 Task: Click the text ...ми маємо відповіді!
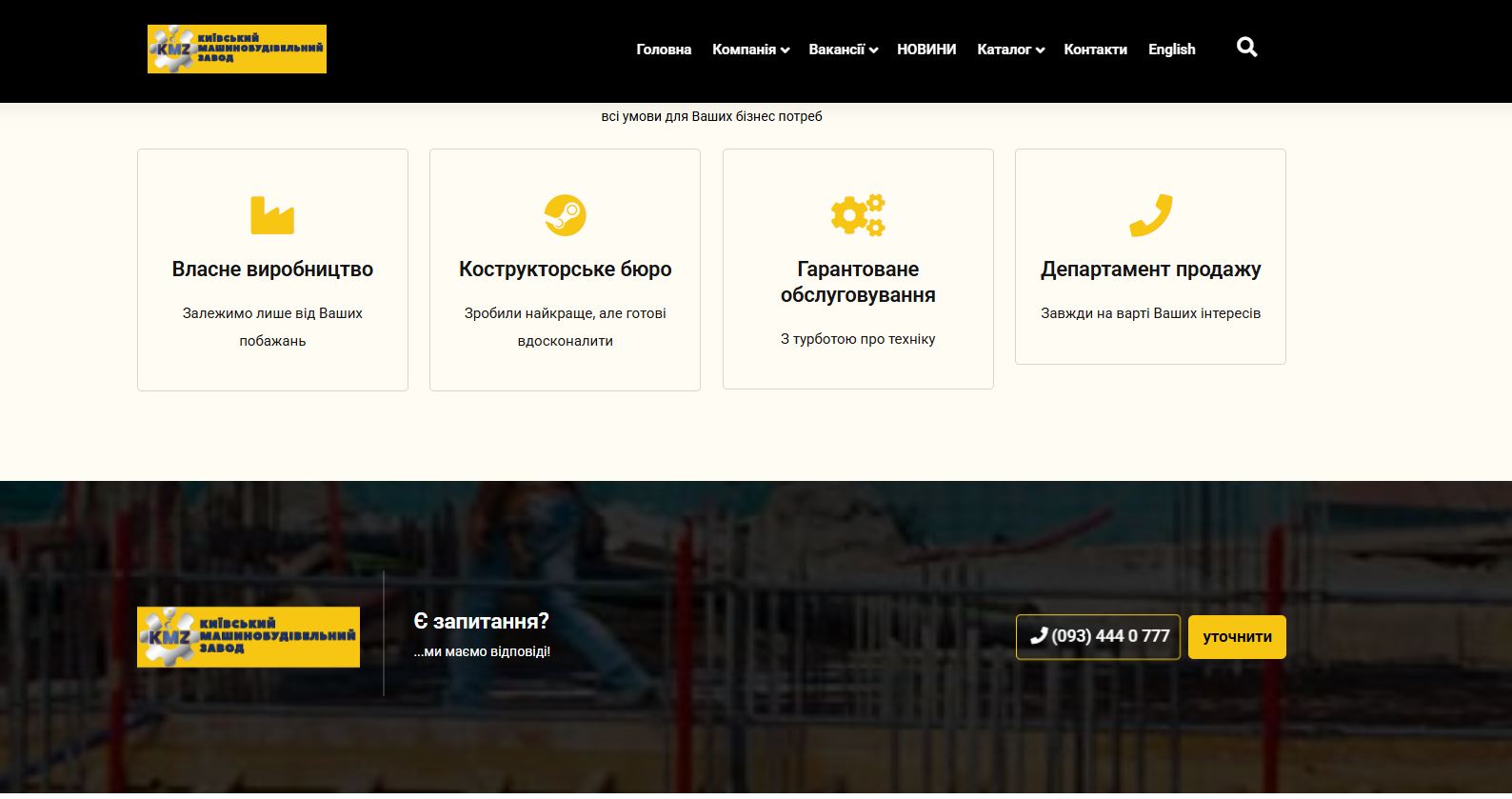pos(482,652)
